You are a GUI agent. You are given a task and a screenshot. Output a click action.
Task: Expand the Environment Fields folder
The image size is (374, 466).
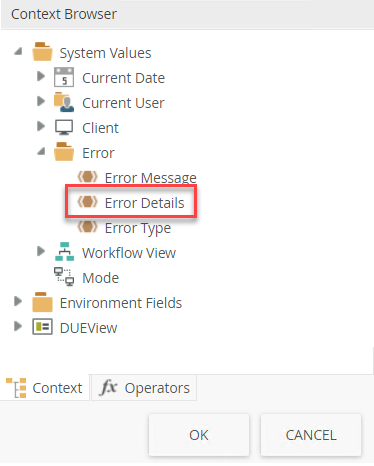tap(18, 301)
